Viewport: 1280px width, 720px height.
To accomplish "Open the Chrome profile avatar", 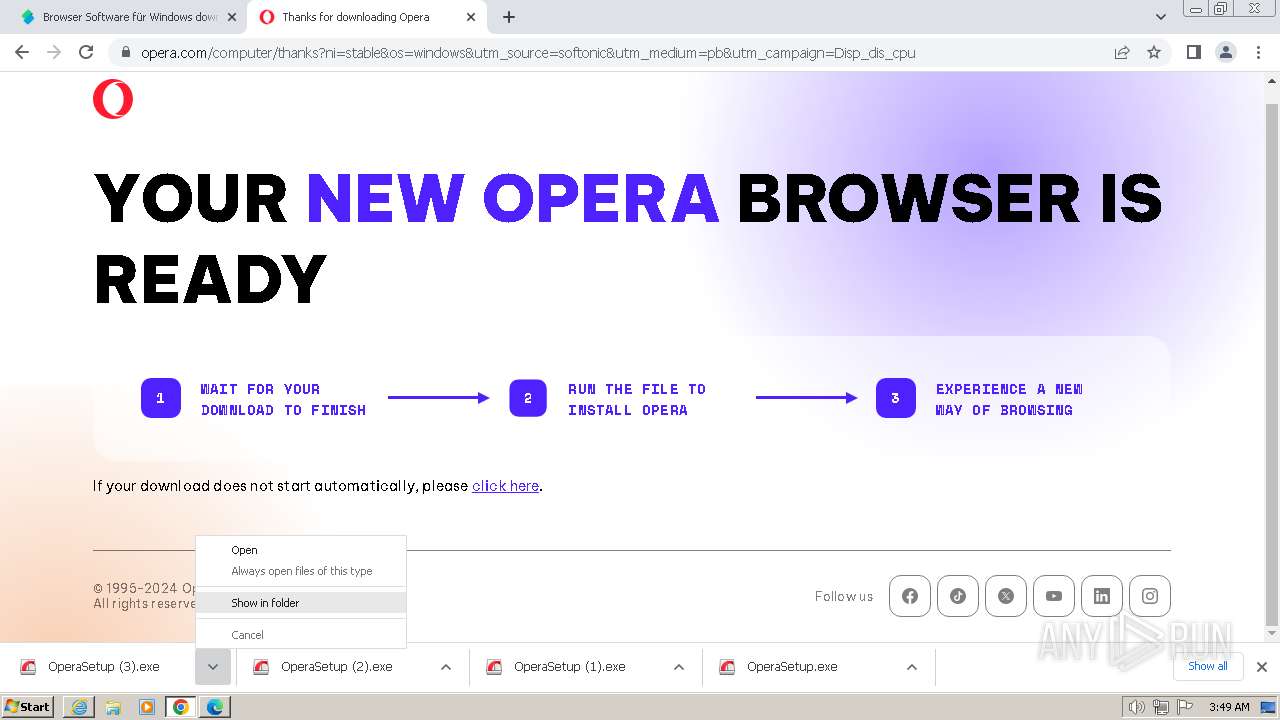I will pos(1225,52).
